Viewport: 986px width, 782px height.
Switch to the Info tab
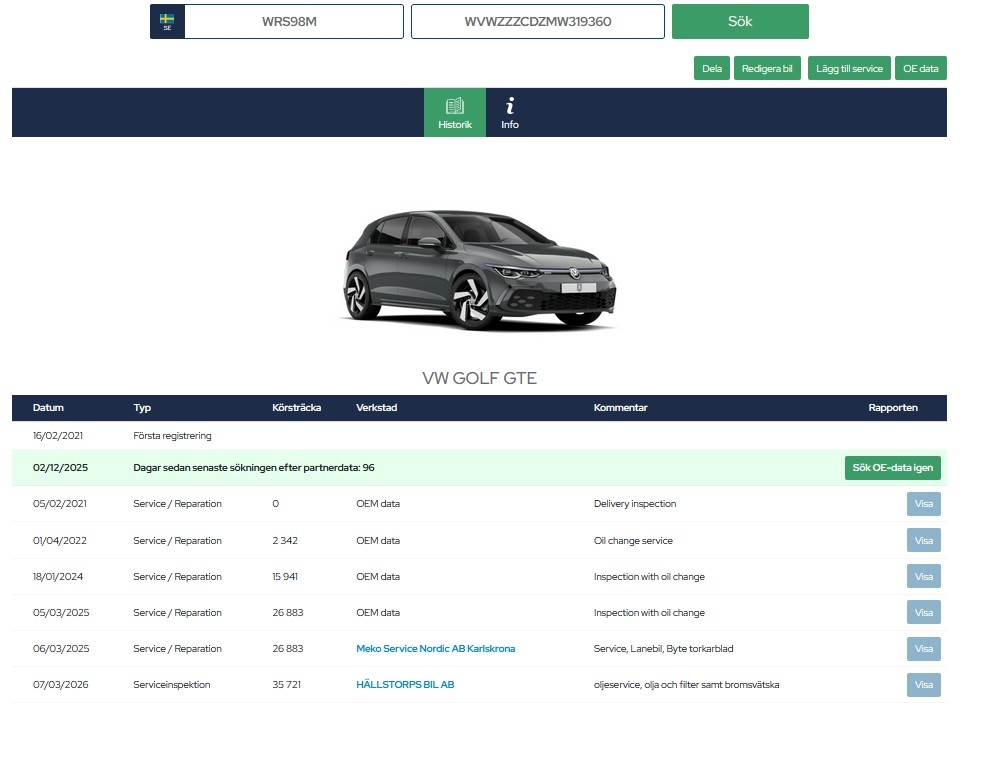[509, 113]
